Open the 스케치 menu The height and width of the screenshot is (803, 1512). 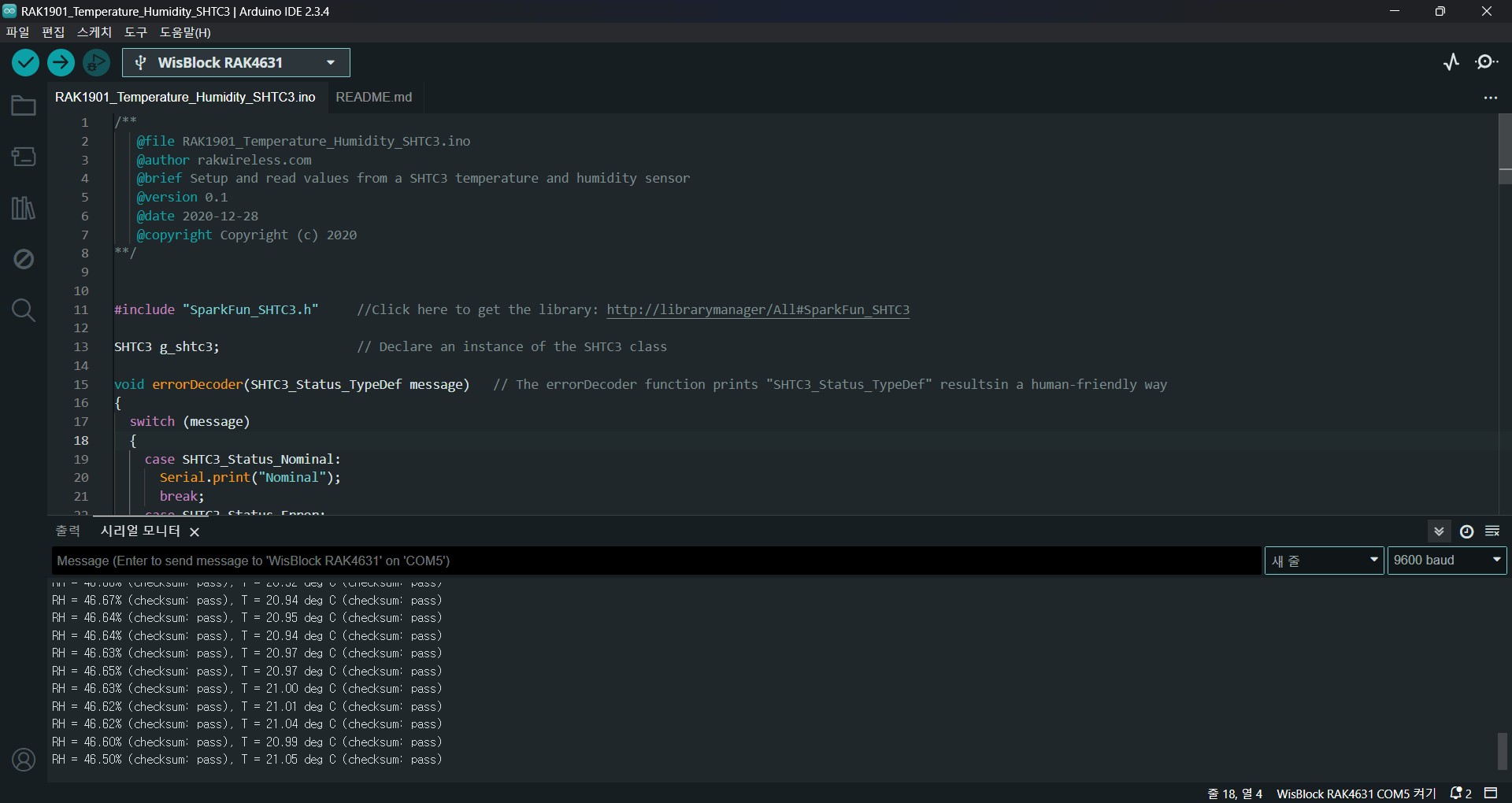94,32
